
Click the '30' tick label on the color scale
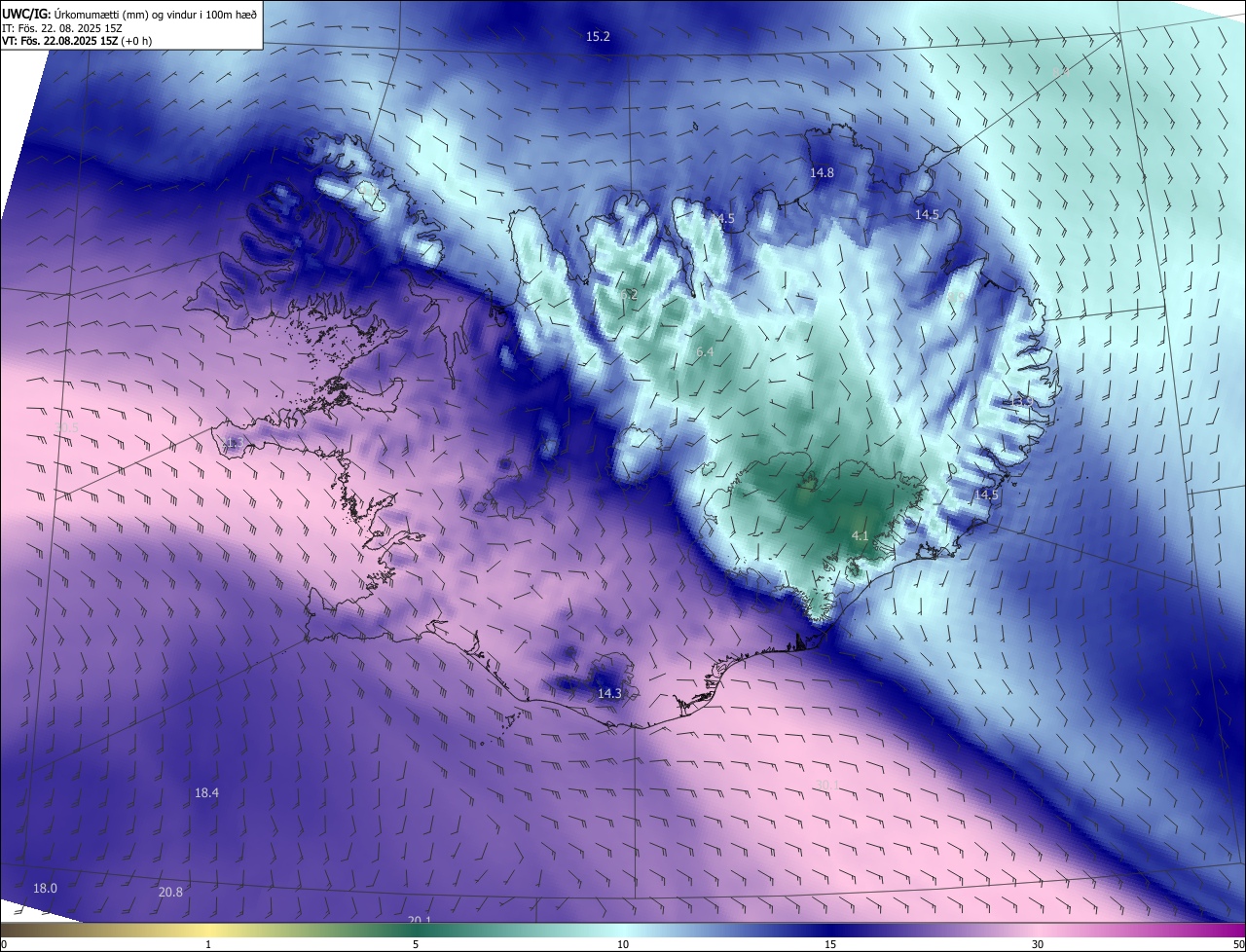1038,944
